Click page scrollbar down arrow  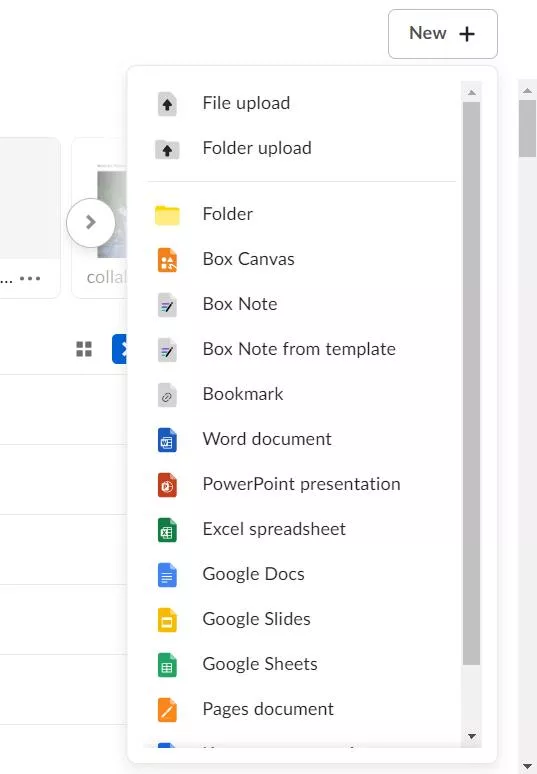click(527, 766)
